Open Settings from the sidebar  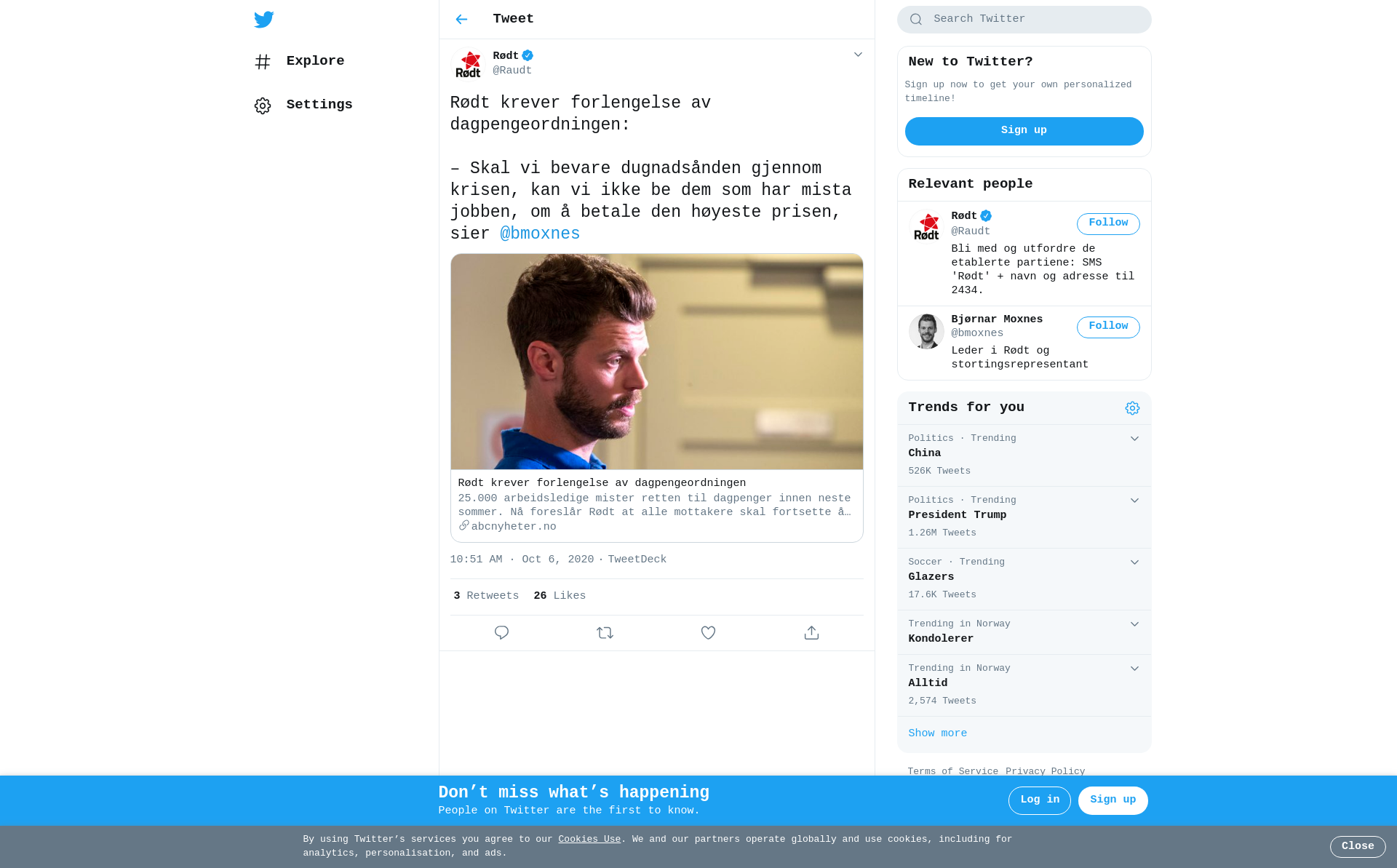tap(303, 105)
